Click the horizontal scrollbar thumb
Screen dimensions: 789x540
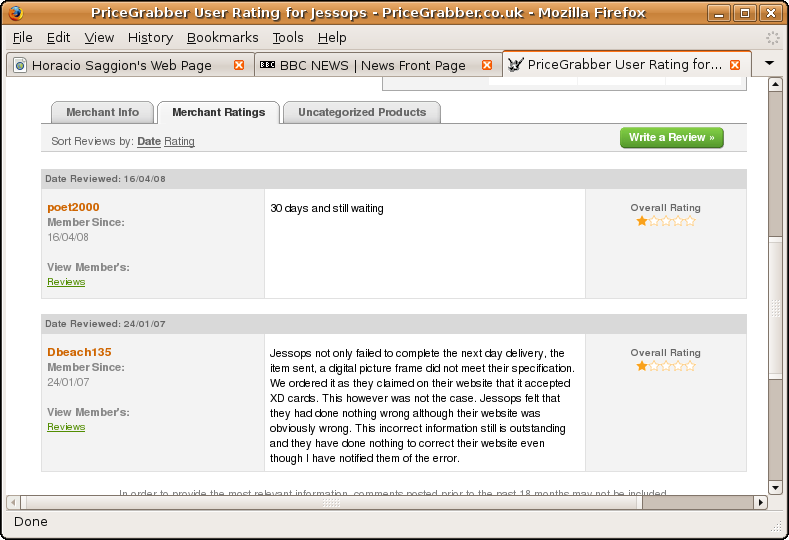(x=332, y=502)
